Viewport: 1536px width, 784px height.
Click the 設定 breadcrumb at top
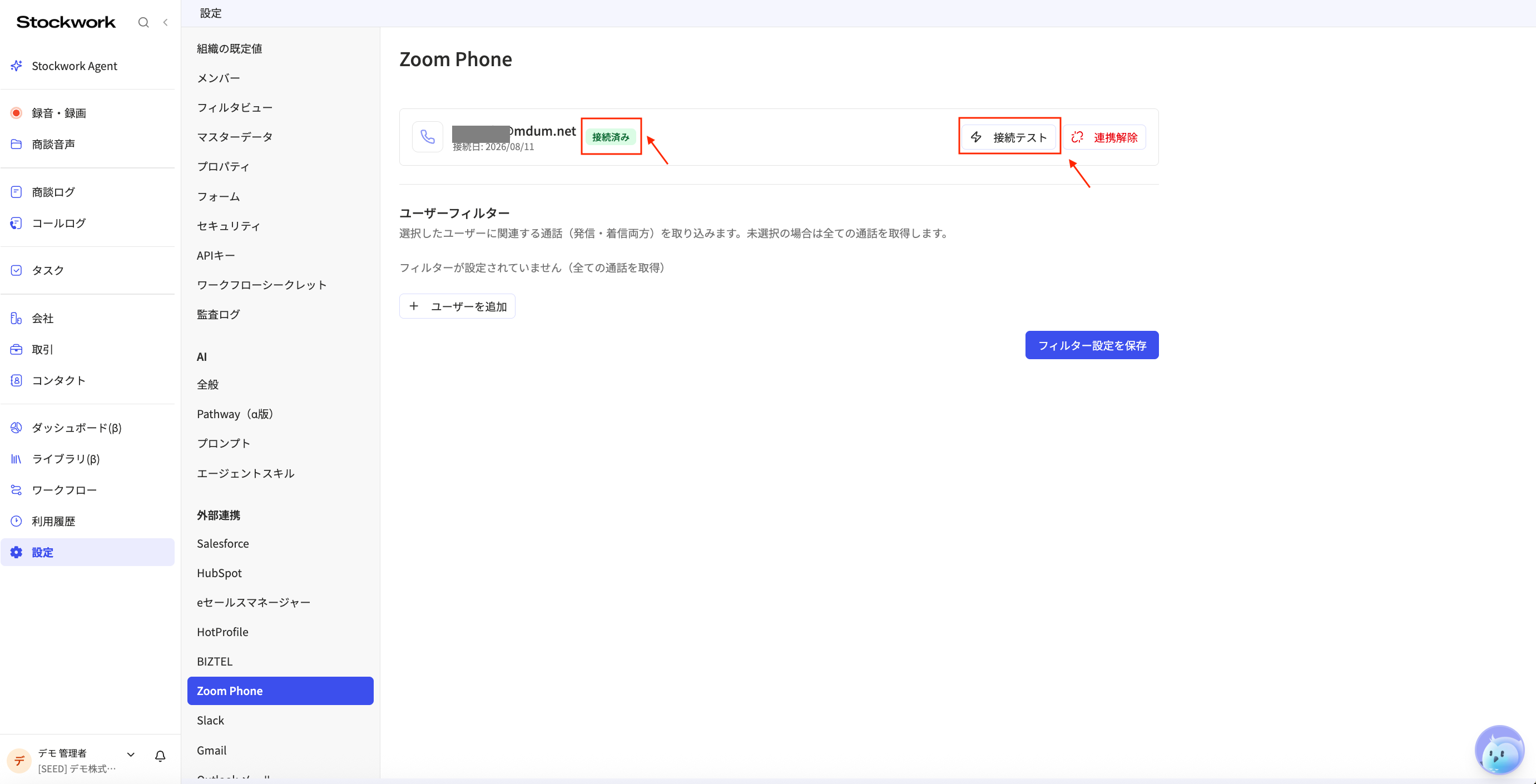point(210,13)
